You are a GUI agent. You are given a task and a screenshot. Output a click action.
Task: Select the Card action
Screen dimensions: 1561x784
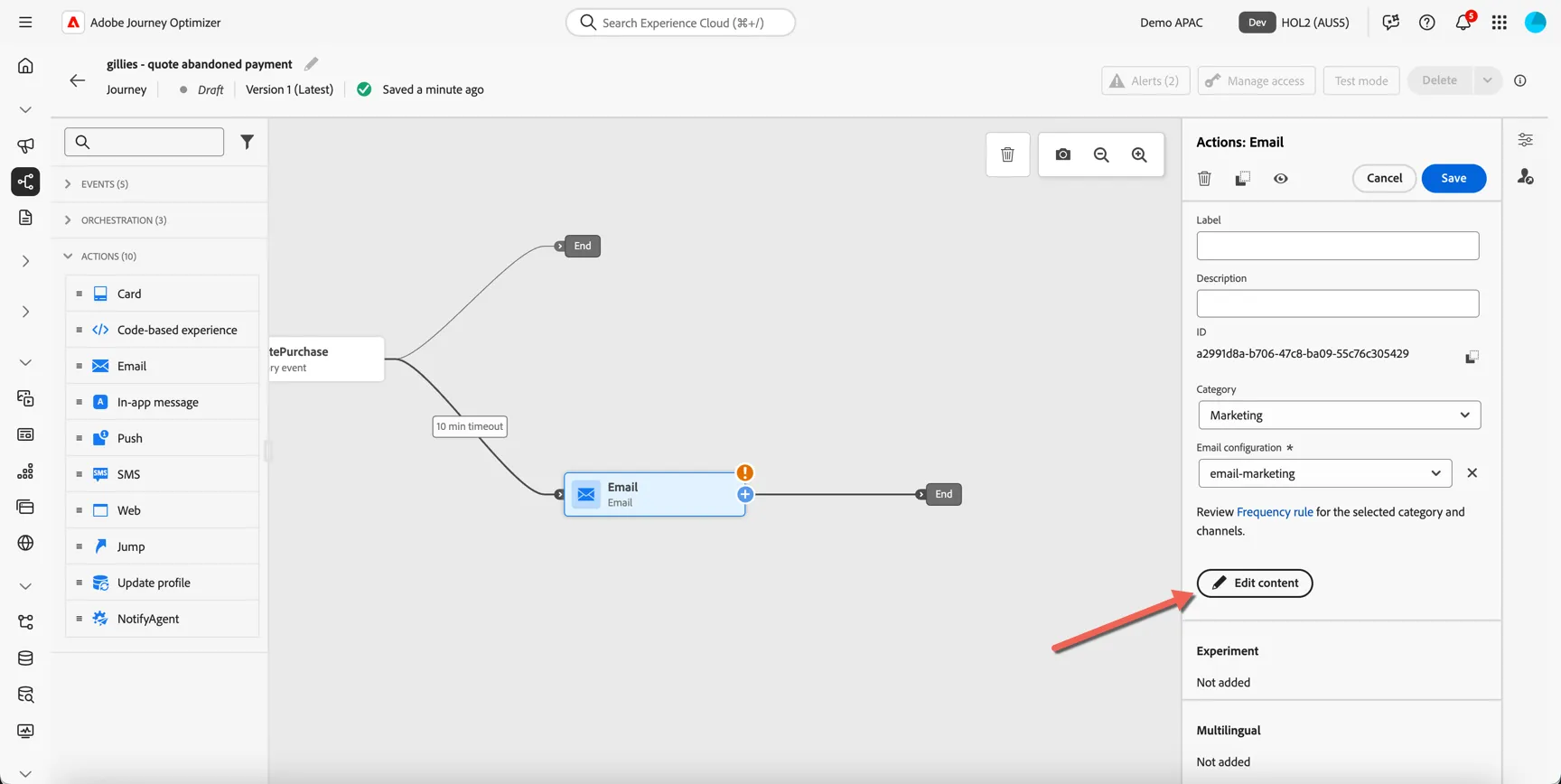coord(162,294)
